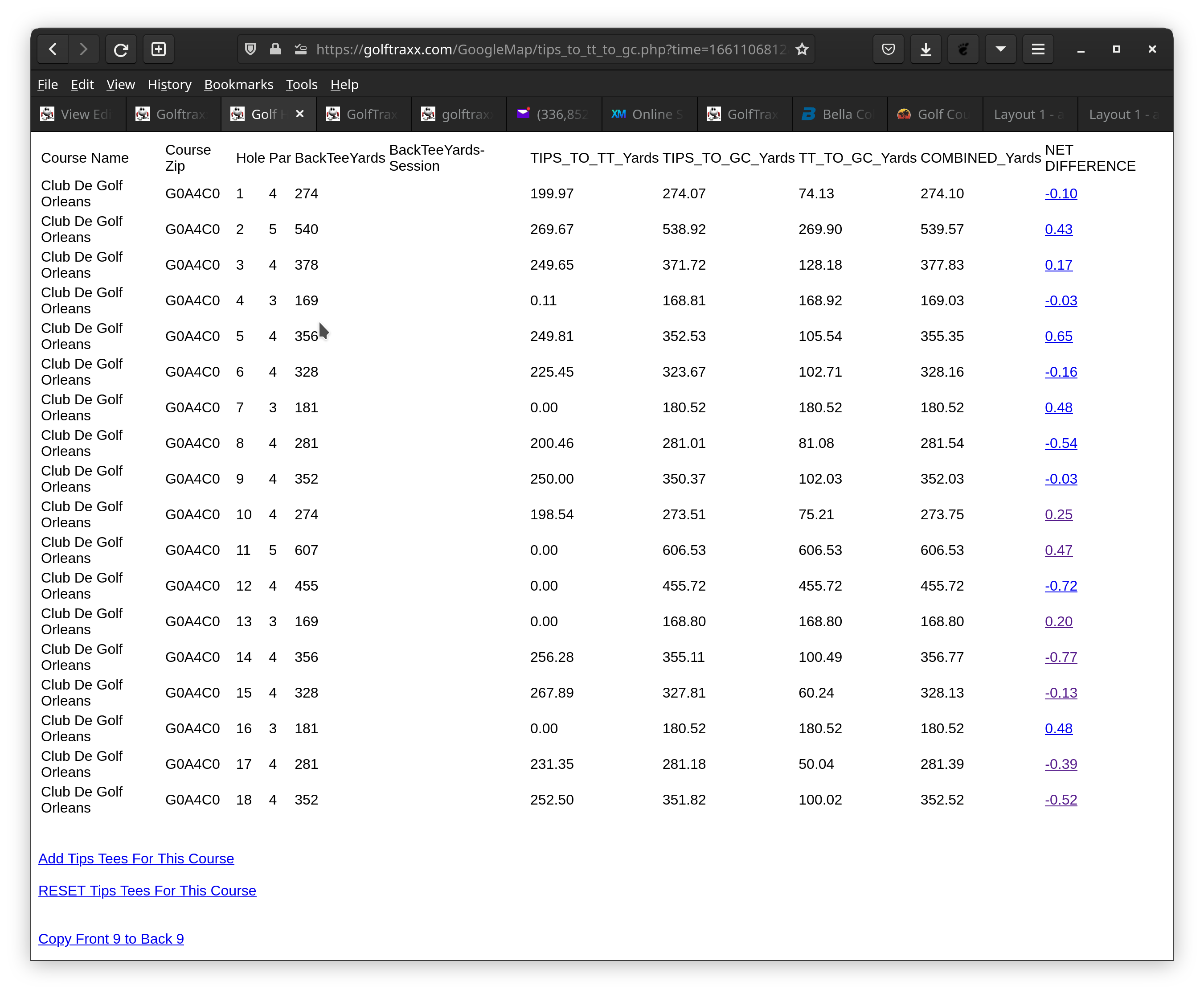The width and height of the screenshot is (1204, 994).
Task: Bookmark this page with the star icon
Action: click(x=802, y=49)
